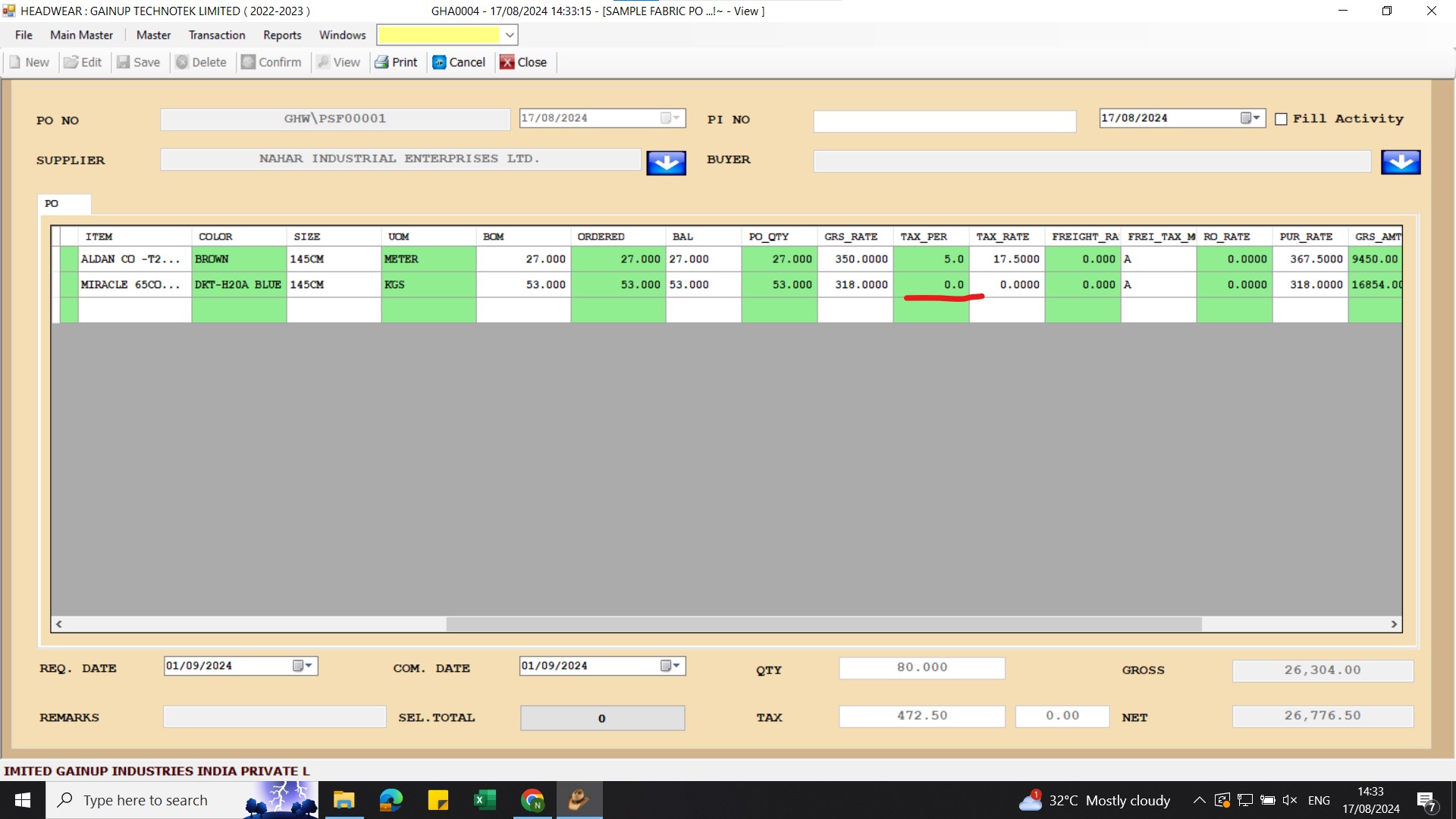Click the horizontal scrollbar thumb in grid
The height and width of the screenshot is (819, 1456).
tap(823, 624)
